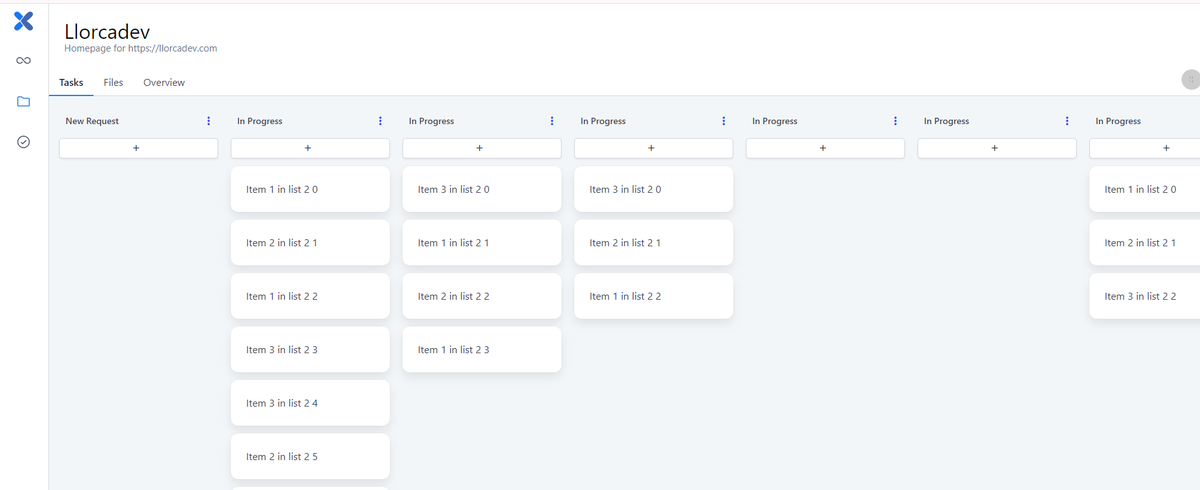The image size is (1200, 490).
Task: Open 'Item 3 in list 2 0' in third In Progress column
Action: click(653, 189)
